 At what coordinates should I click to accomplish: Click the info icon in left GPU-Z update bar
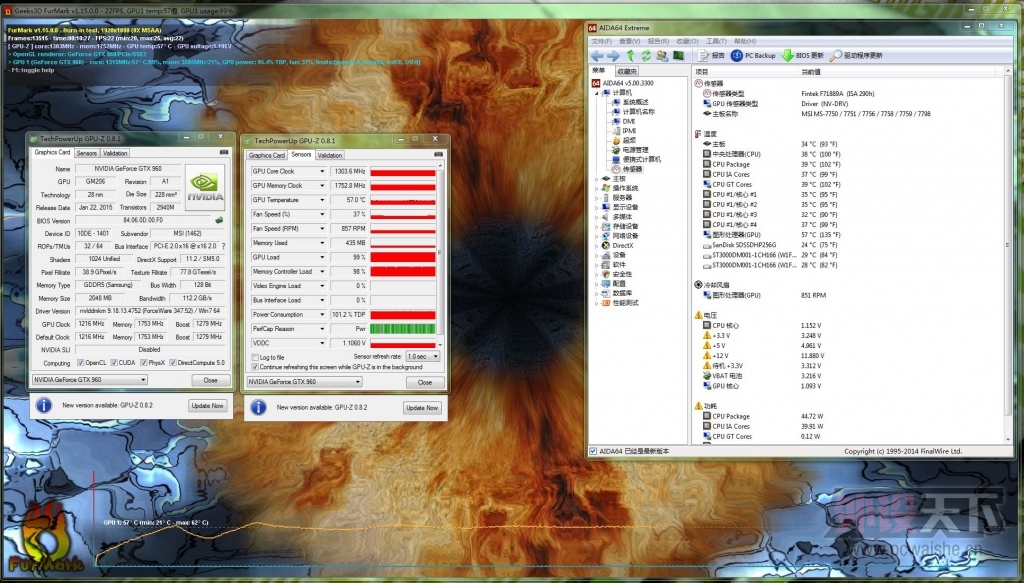point(44,405)
